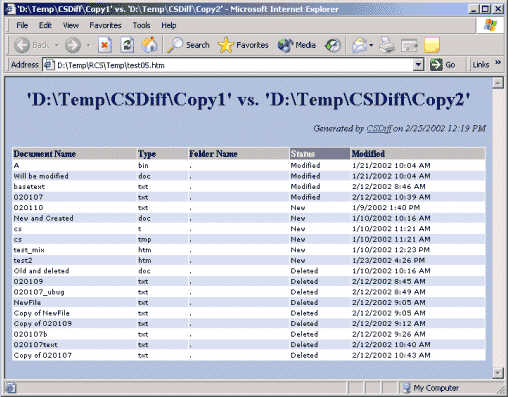The width and height of the screenshot is (508, 397).
Task: Open the Address bar dropdown list
Action: click(x=418, y=65)
